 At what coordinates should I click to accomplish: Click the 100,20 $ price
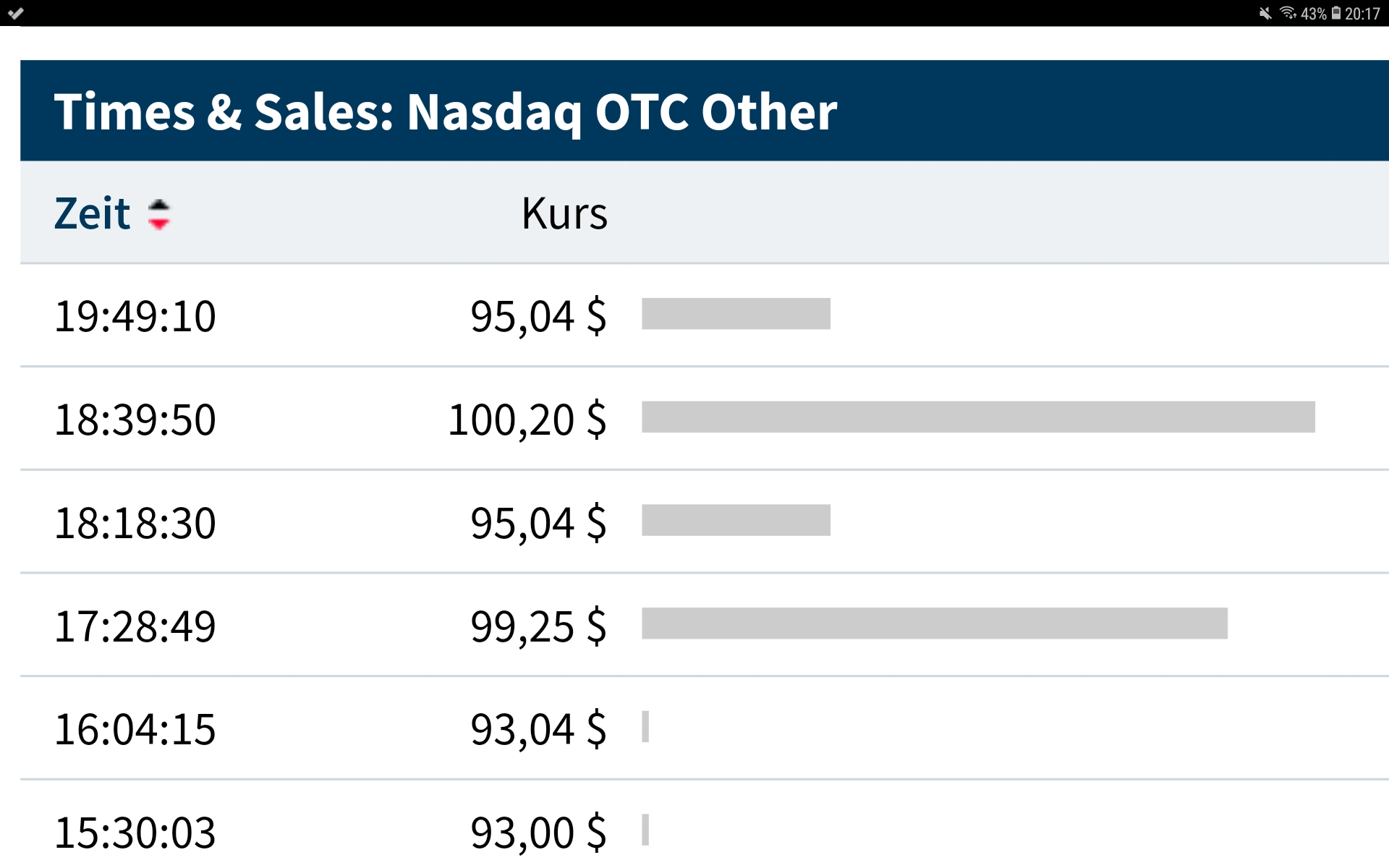click(x=527, y=420)
